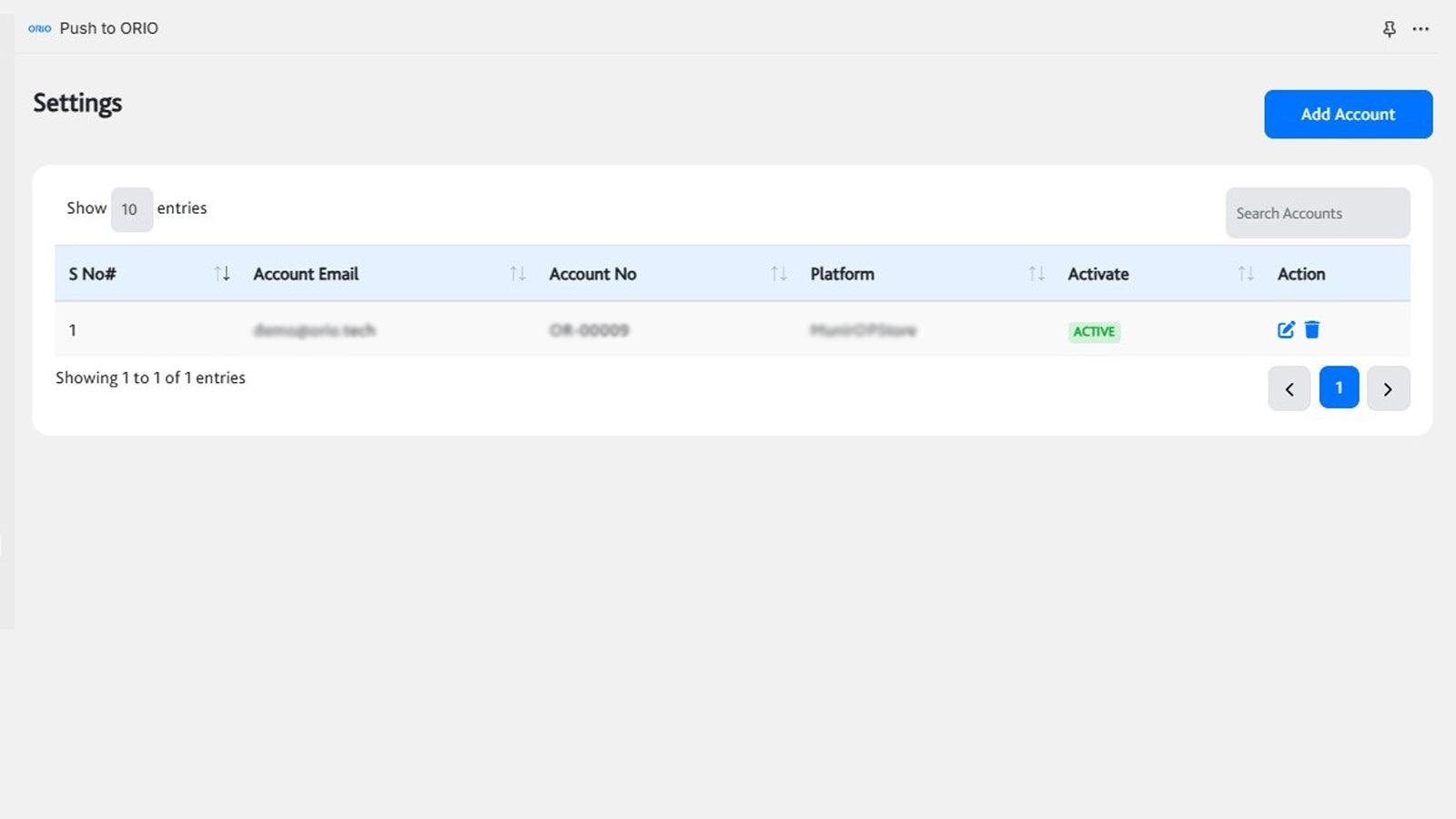This screenshot has height=819, width=1456.
Task: Pin the Push to ORIO app
Action: (1389, 28)
